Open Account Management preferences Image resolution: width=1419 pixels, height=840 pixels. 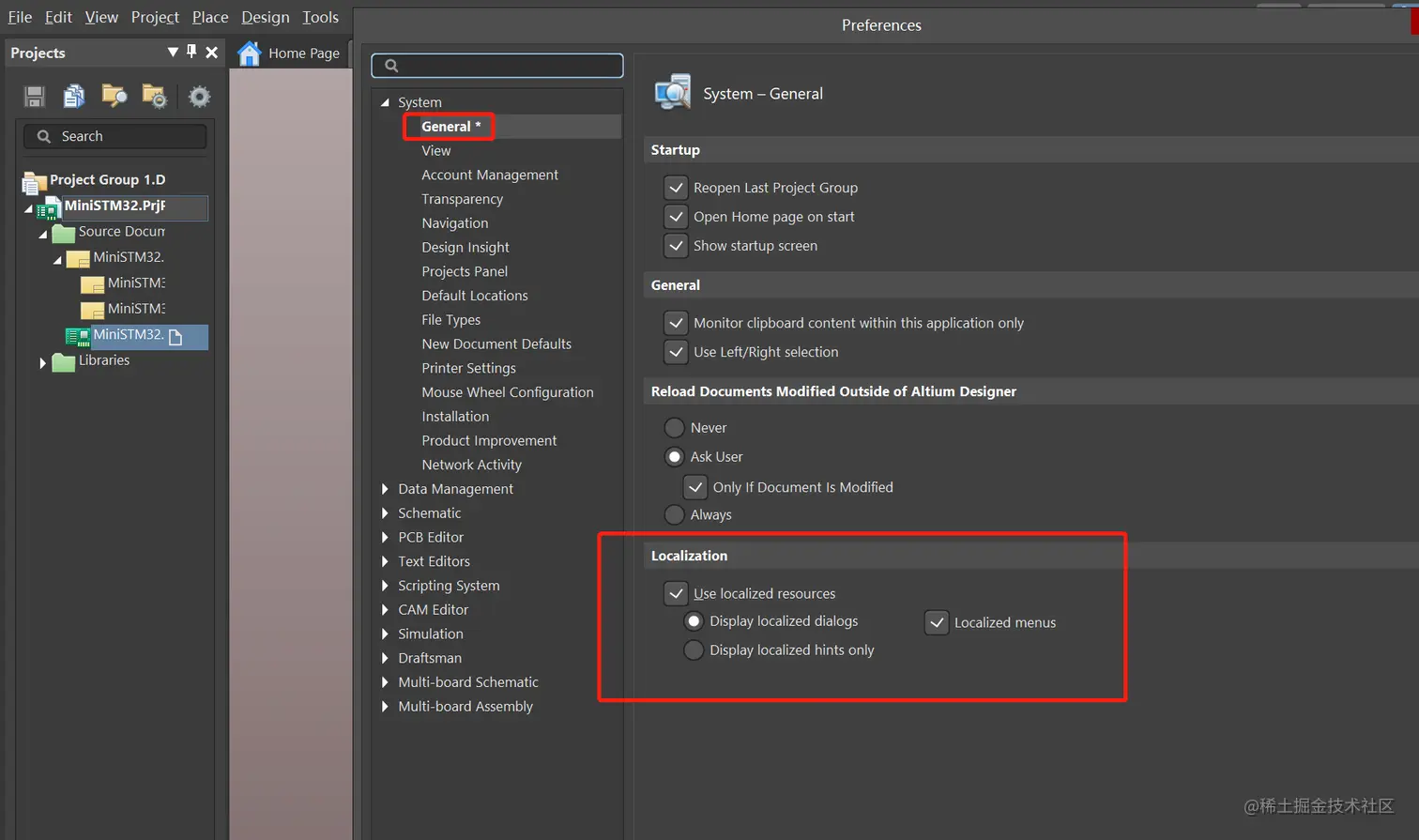pyautogui.click(x=490, y=176)
